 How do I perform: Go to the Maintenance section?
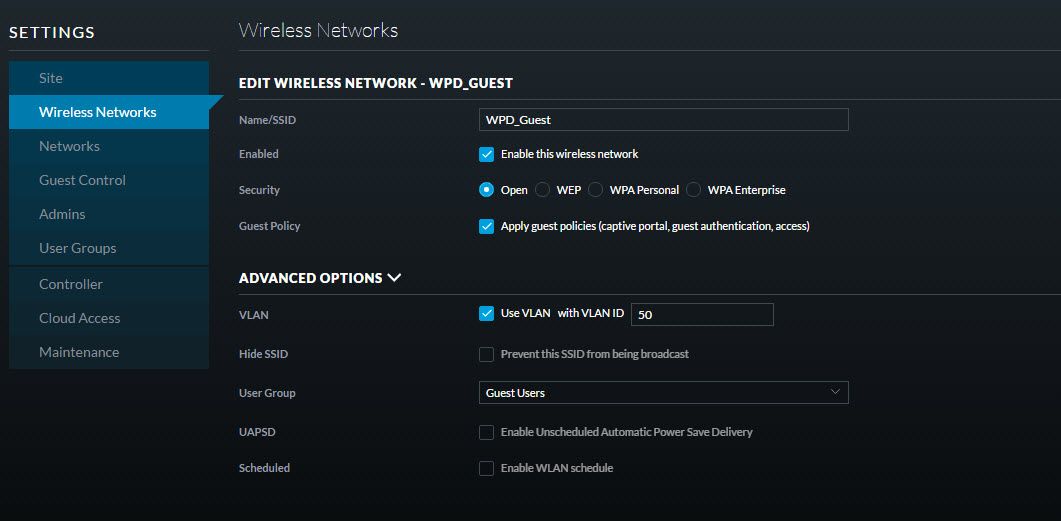[x=79, y=352]
